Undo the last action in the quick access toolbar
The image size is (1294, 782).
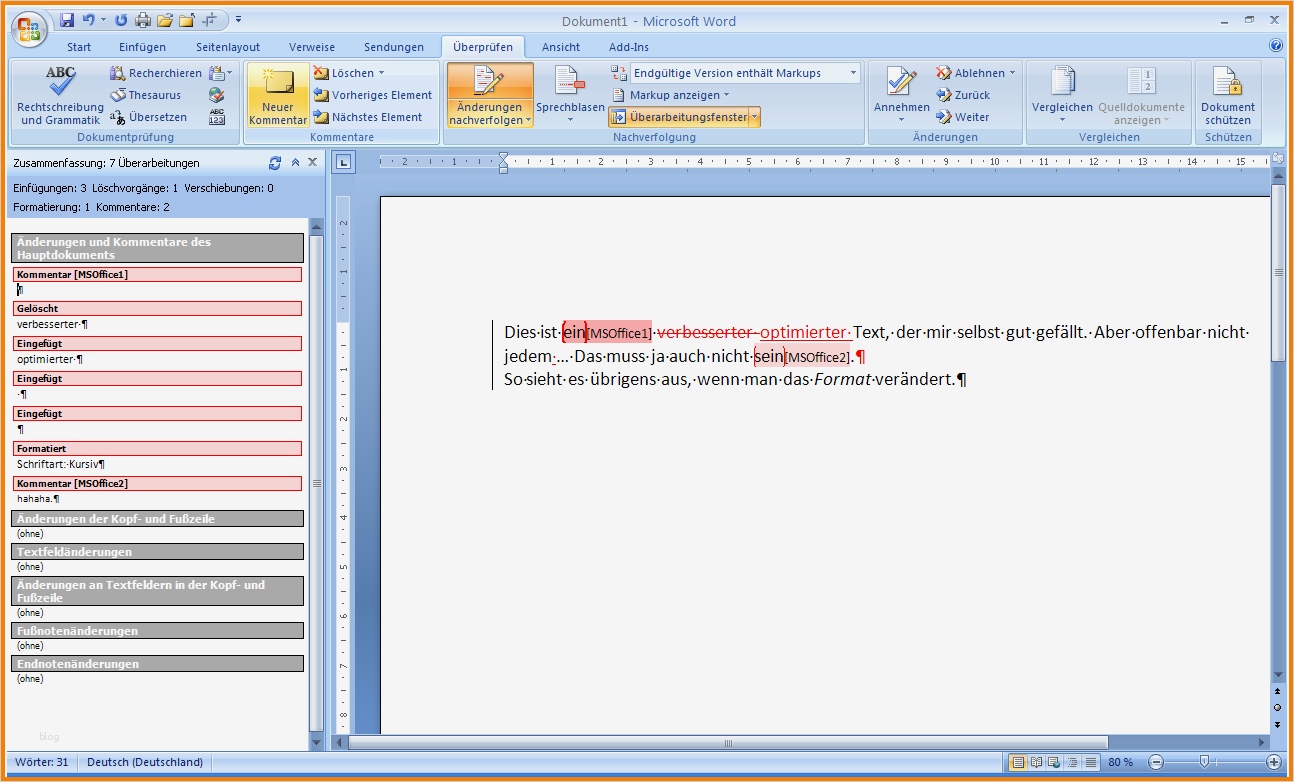click(89, 20)
